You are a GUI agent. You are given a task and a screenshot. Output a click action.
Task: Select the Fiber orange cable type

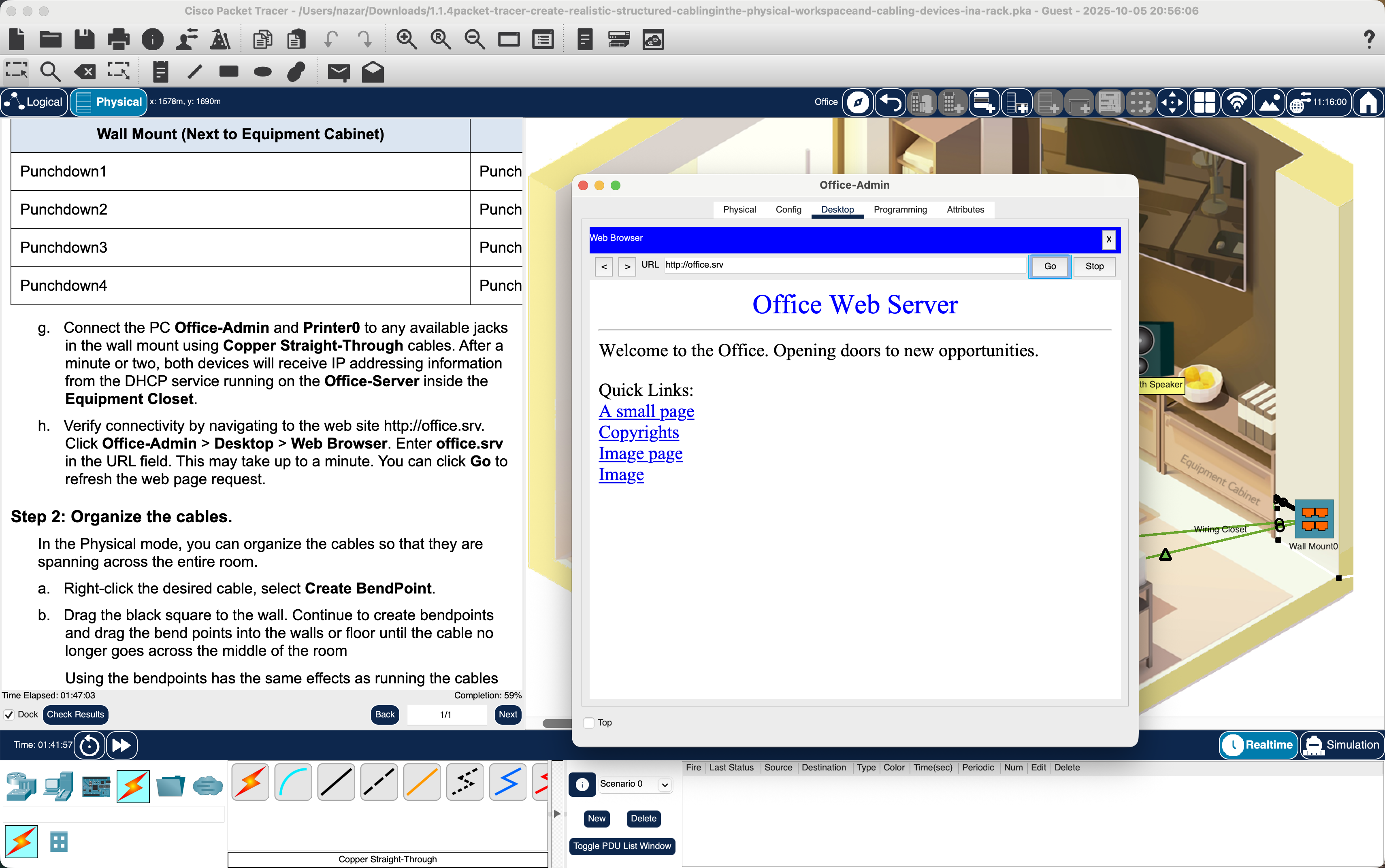(x=422, y=782)
